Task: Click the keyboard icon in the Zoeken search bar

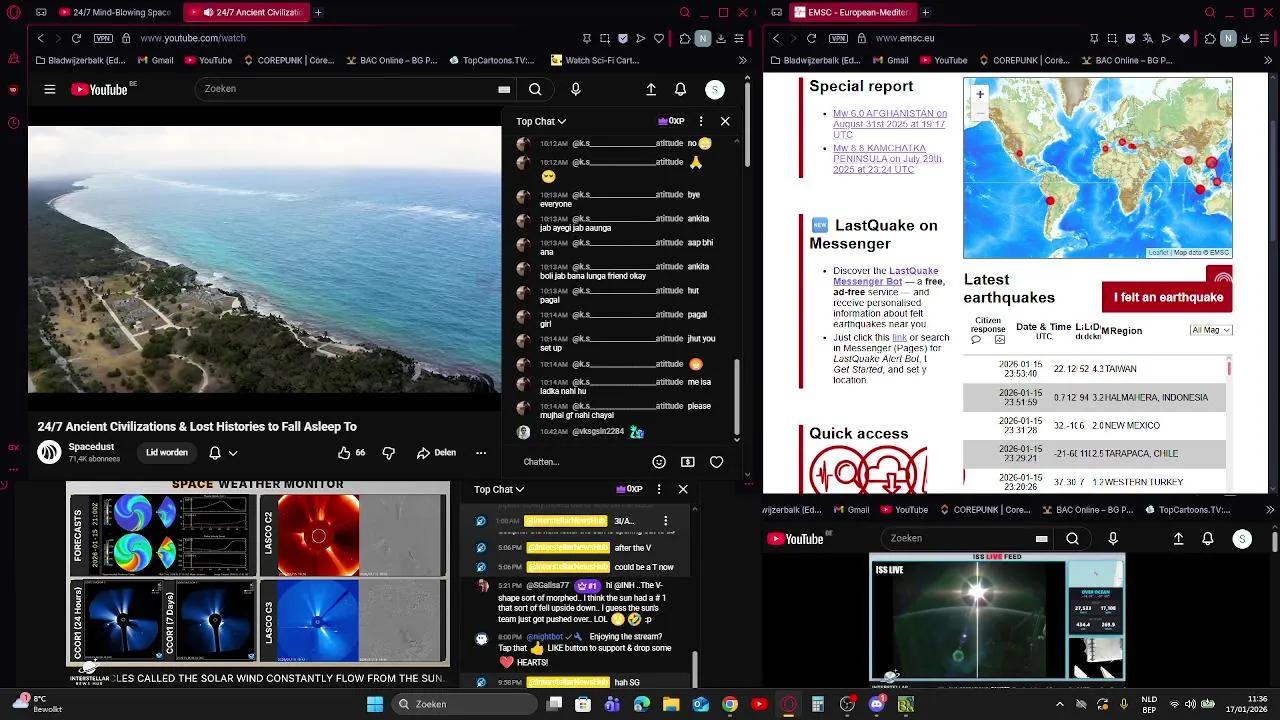Action: point(504,89)
